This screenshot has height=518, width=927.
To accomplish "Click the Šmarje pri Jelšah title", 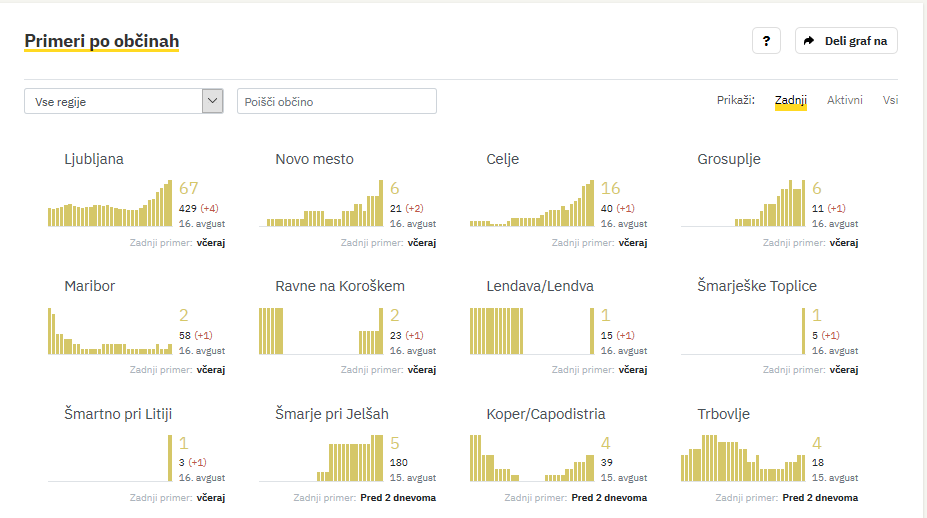I will [x=332, y=414].
